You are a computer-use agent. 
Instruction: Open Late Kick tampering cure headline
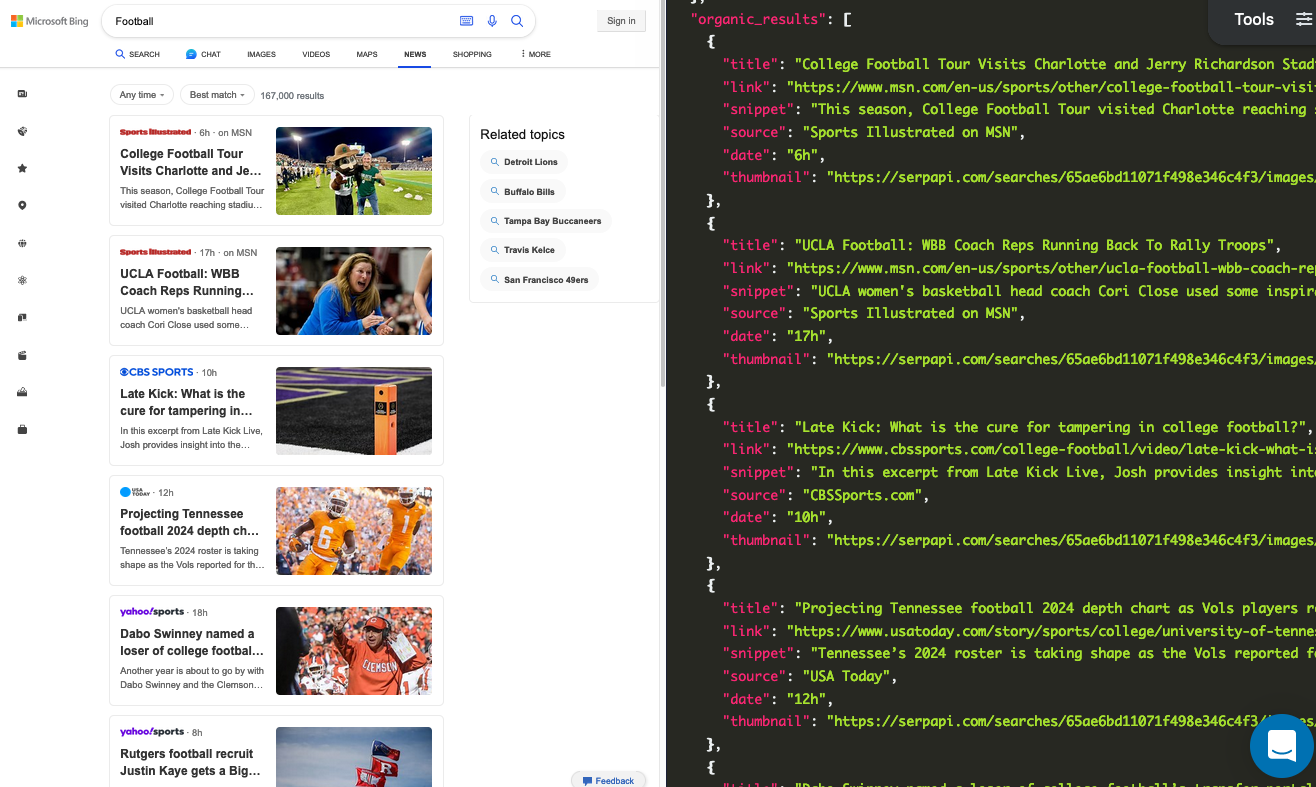(187, 402)
